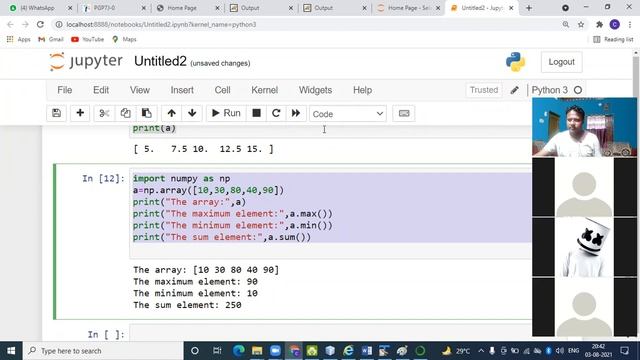The image size is (640, 360).
Task: Save notebook with the floppy disk icon
Action: coord(57,113)
